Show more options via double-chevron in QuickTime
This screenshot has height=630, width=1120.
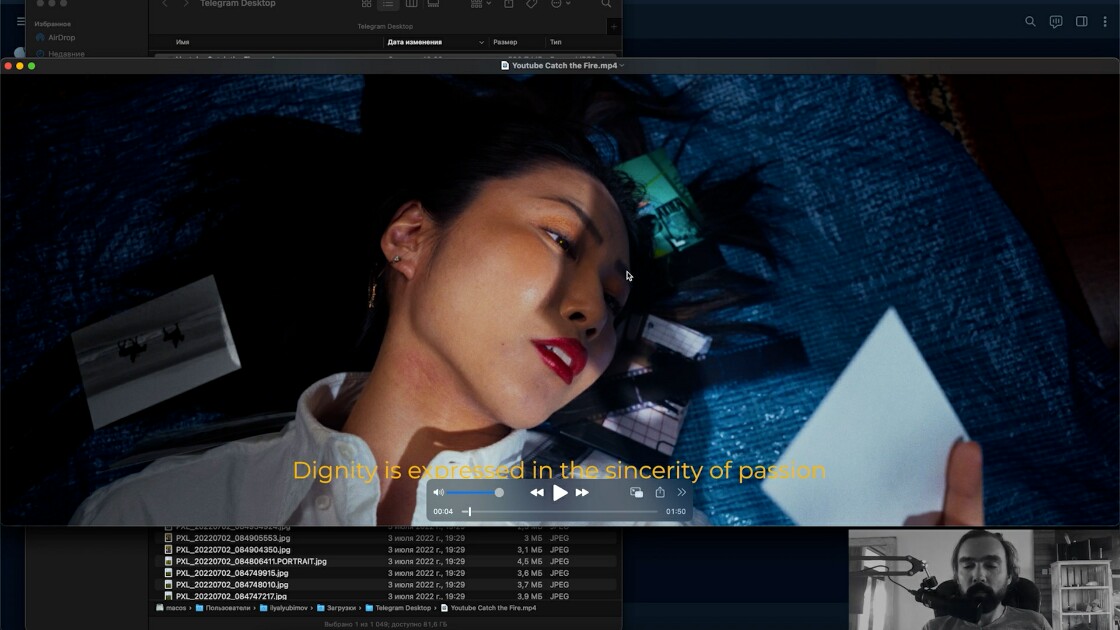tap(681, 492)
